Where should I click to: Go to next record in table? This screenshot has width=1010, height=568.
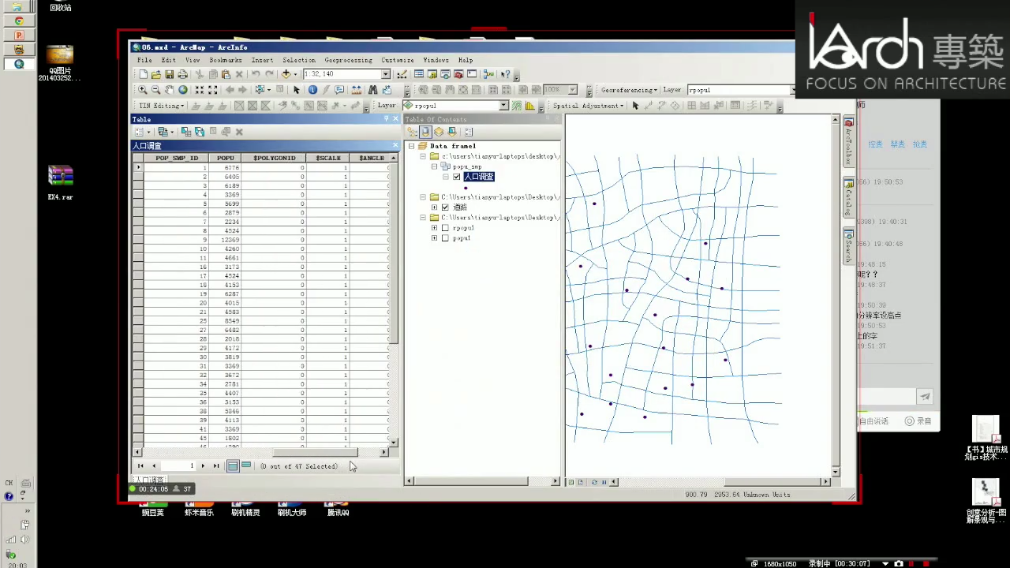204,466
